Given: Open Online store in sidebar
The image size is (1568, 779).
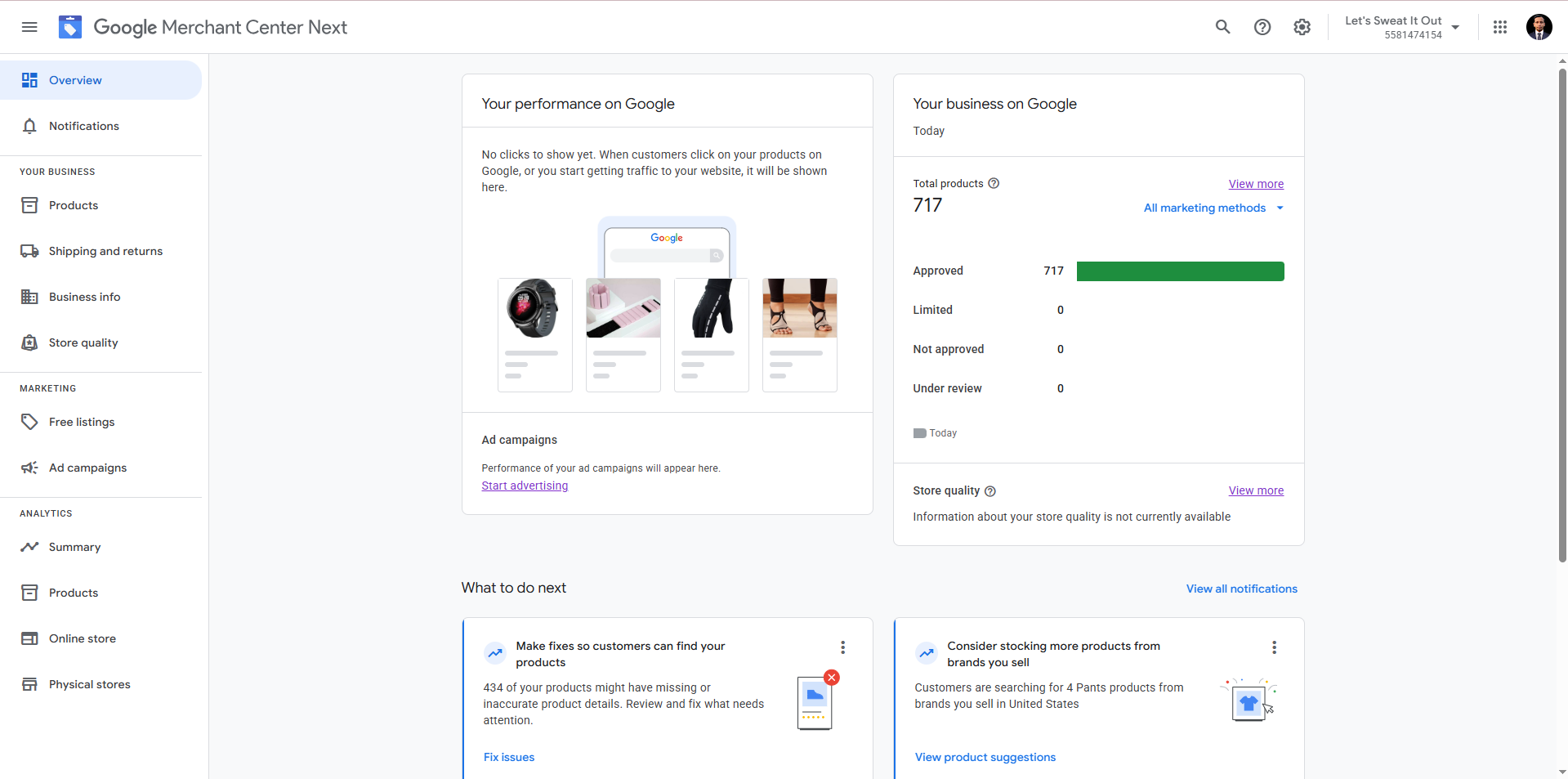Looking at the screenshot, I should [101, 638].
